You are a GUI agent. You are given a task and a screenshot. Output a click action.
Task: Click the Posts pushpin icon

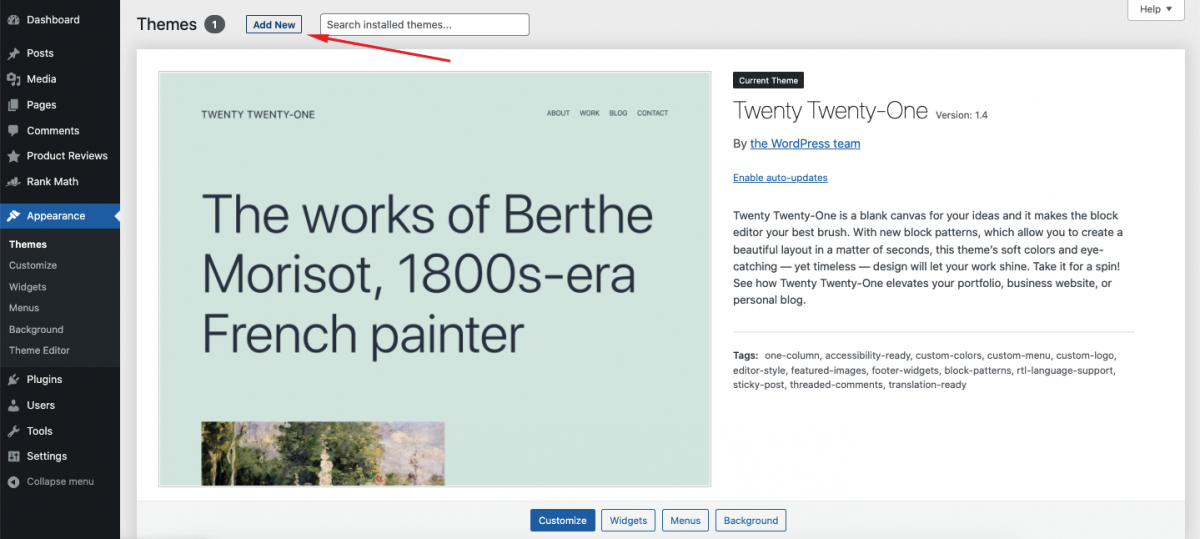pos(13,53)
